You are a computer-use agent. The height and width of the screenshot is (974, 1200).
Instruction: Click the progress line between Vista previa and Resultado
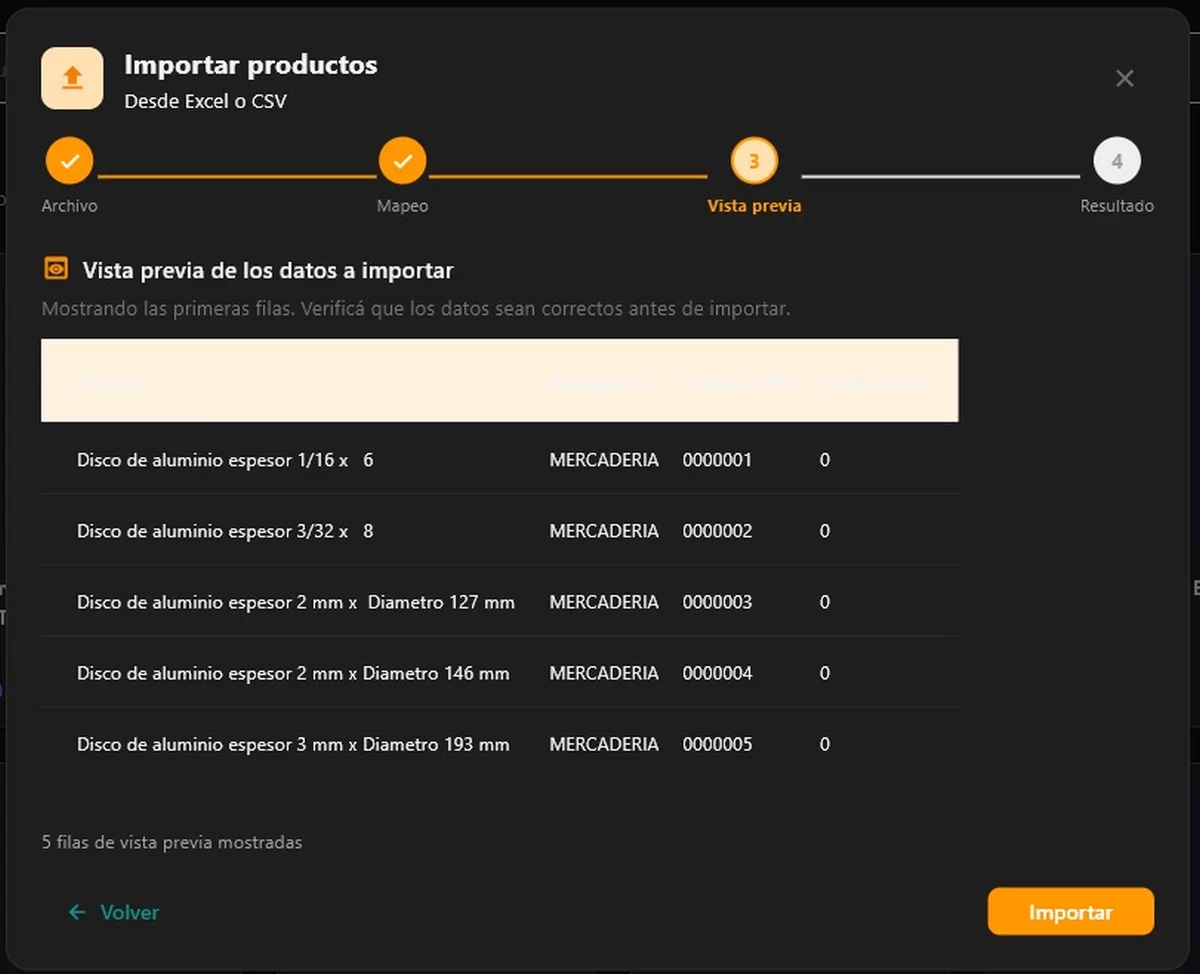(941, 177)
